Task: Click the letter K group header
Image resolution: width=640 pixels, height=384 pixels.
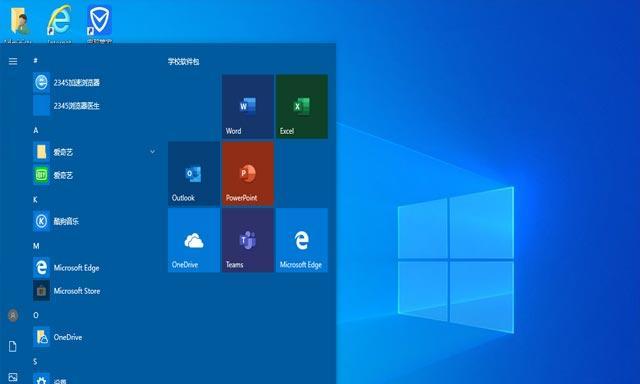Action: (x=35, y=200)
